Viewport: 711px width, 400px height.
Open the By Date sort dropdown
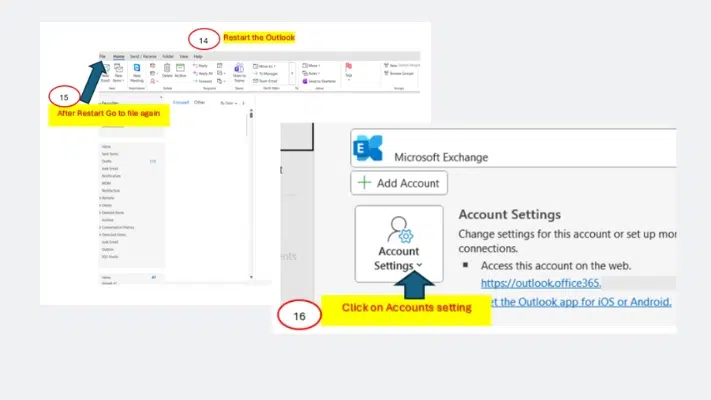[x=229, y=103]
